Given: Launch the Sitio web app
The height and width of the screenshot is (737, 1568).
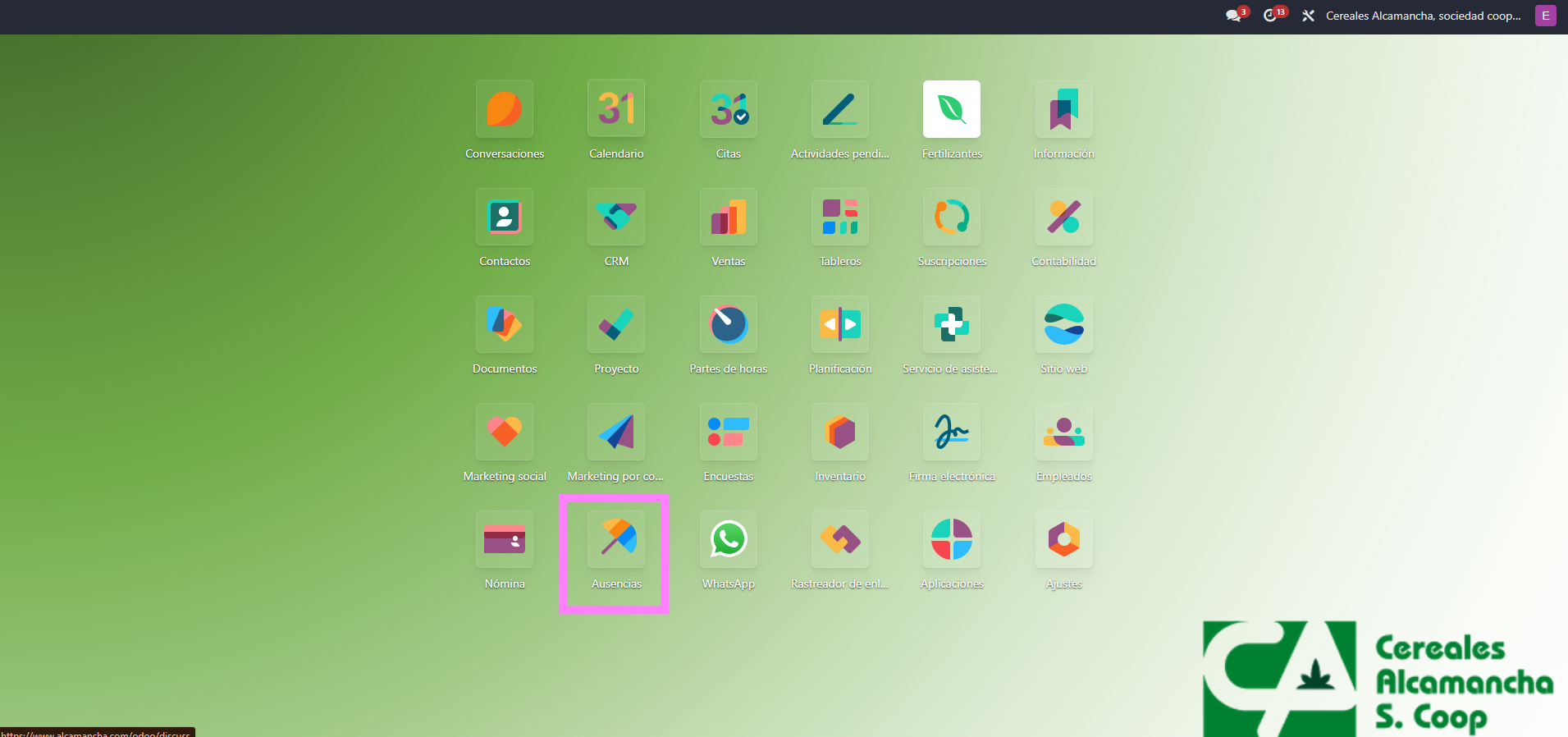Looking at the screenshot, I should (x=1063, y=324).
